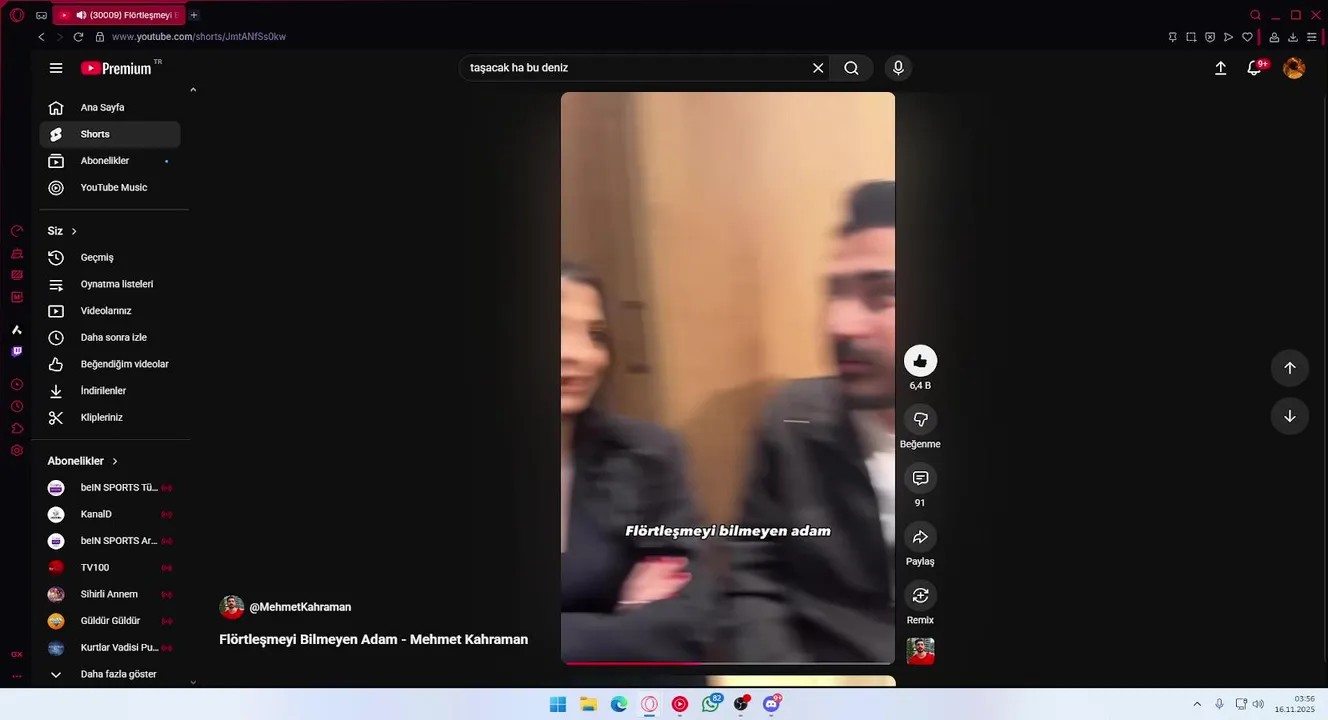This screenshot has height=720, width=1328.
Task: Open the YouTube create upload icon
Action: point(1220,68)
